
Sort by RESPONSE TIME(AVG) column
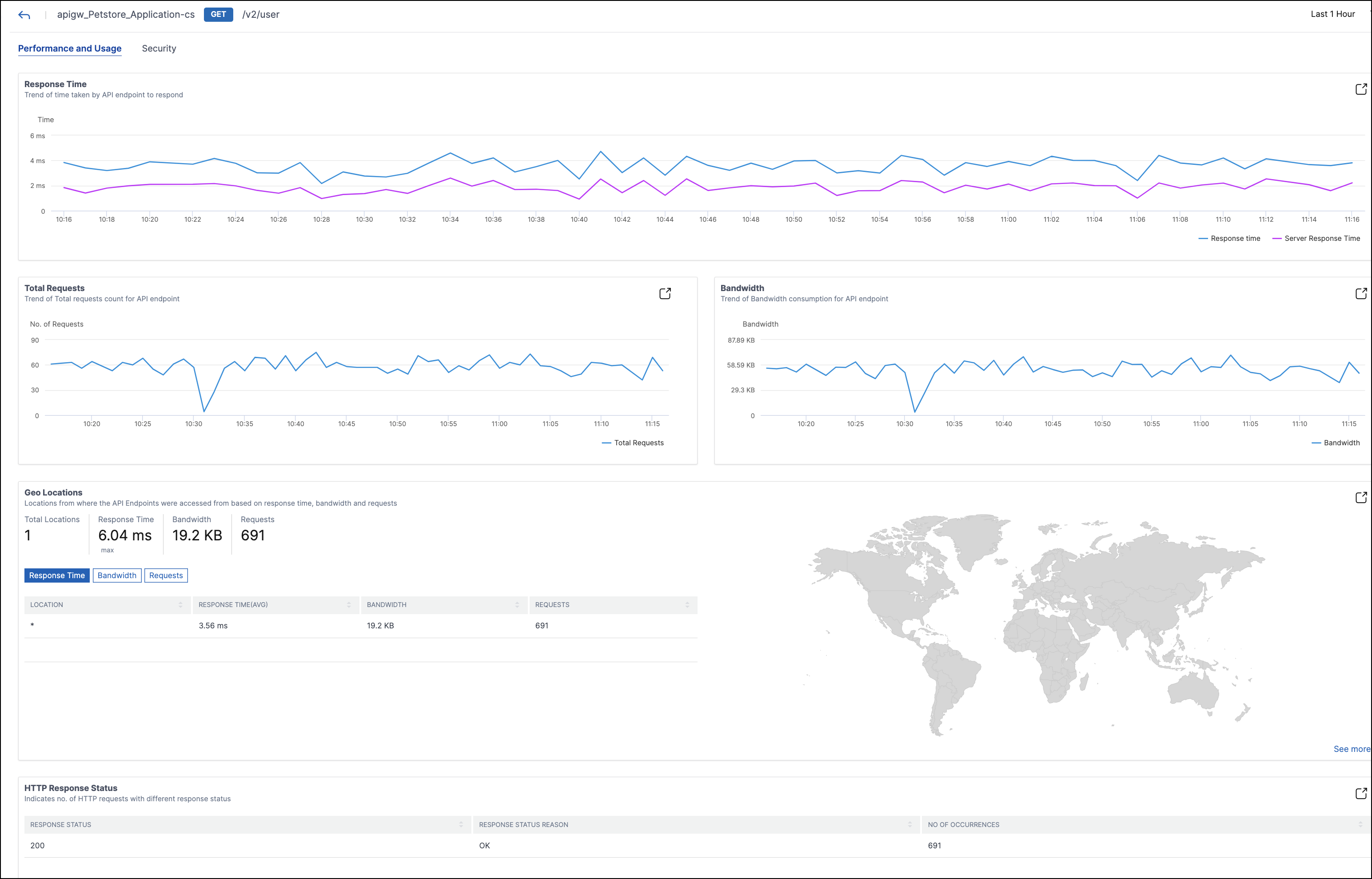pos(349,605)
